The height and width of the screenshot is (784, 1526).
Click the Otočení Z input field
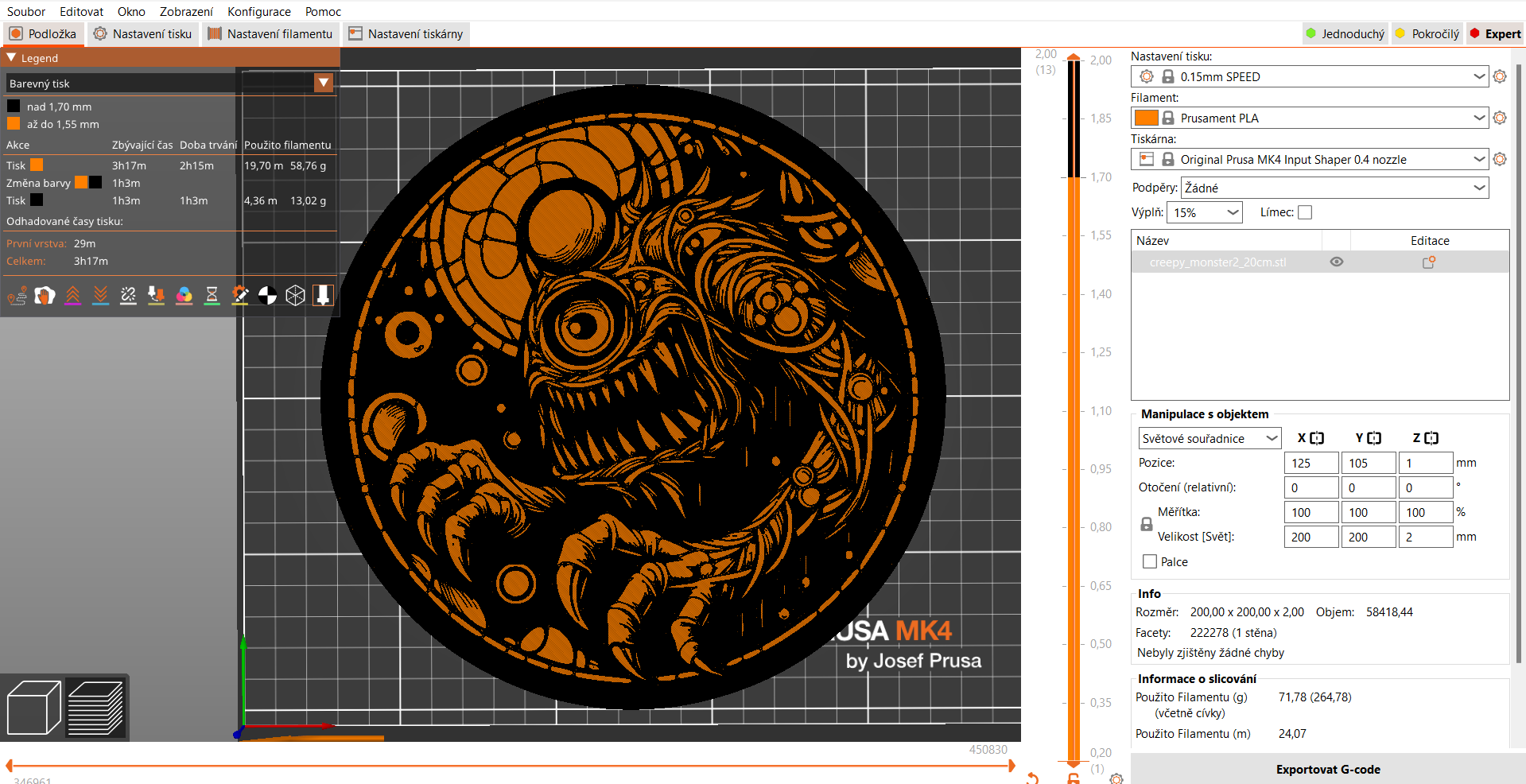pos(1426,487)
